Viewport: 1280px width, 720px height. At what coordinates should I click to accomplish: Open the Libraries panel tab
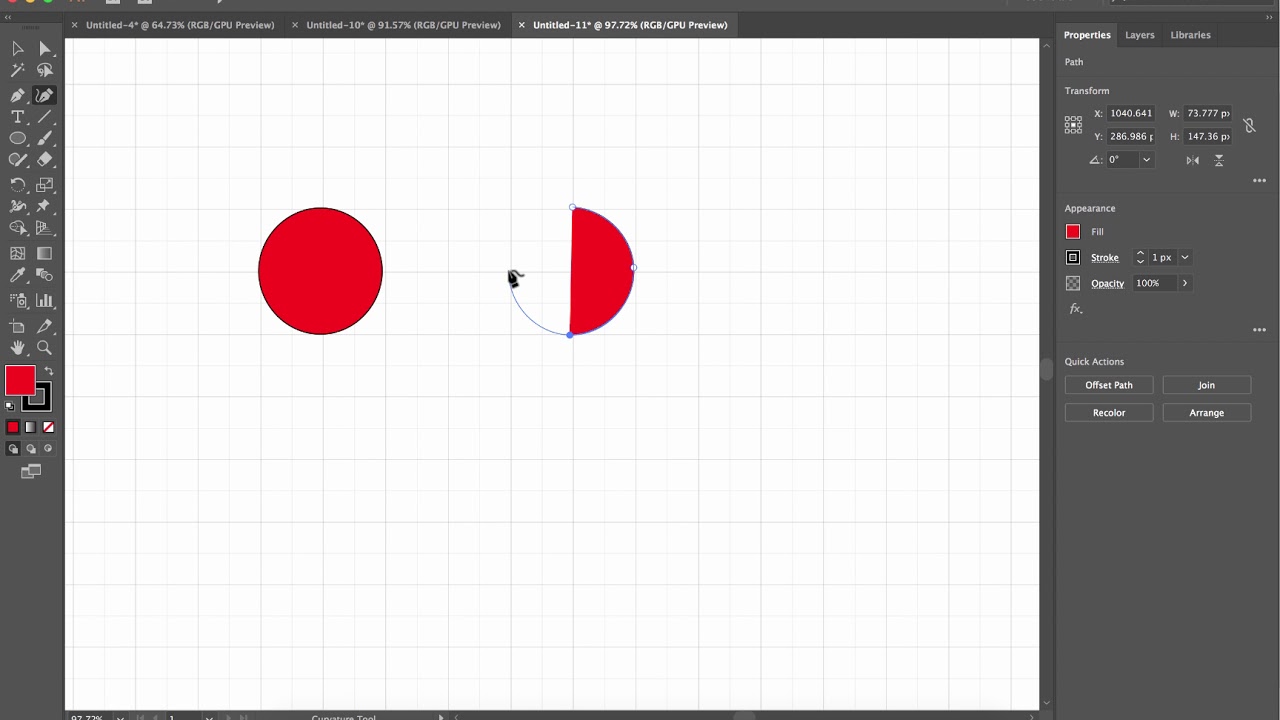click(1190, 35)
